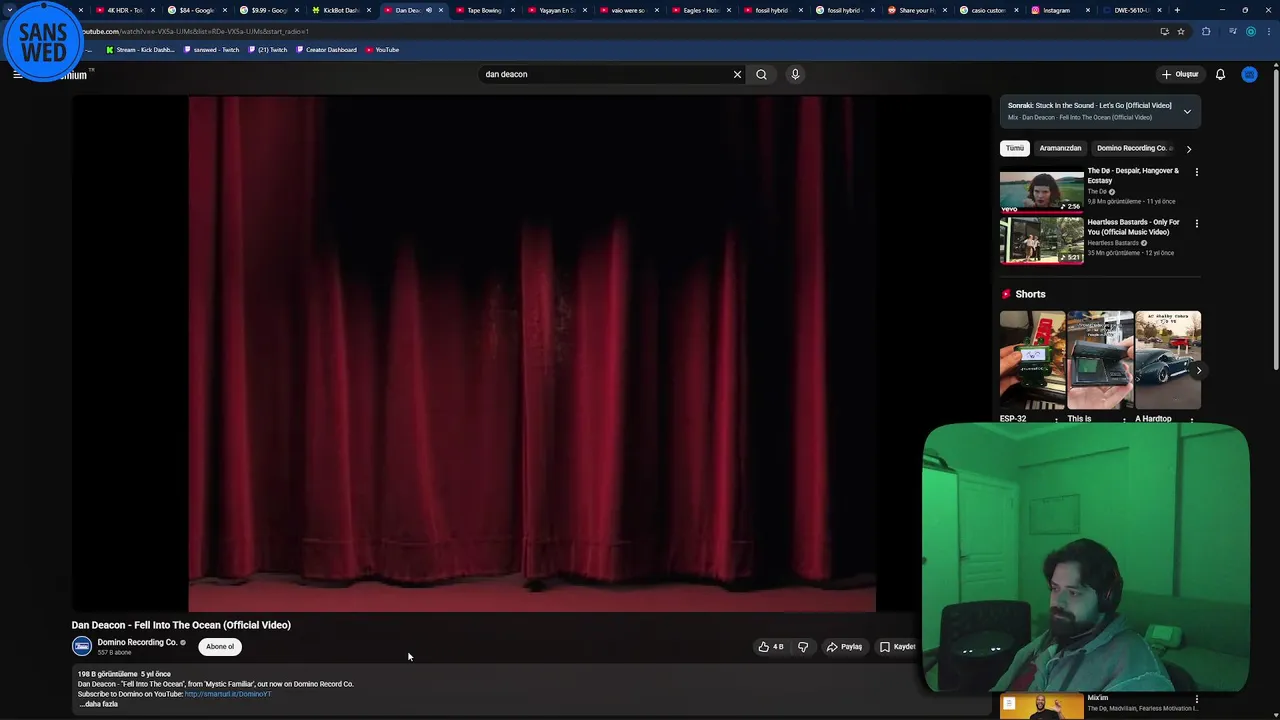
Task: Expand description with ...daha fazla
Action: pos(99,704)
